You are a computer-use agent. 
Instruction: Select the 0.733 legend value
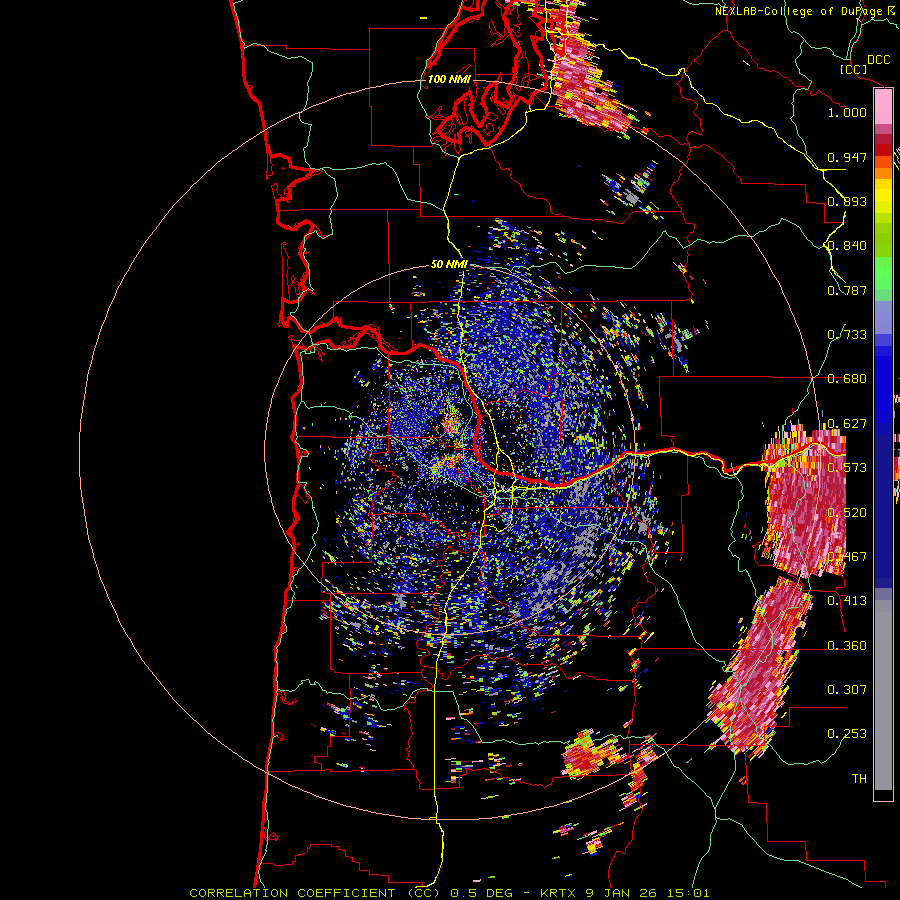[847, 335]
